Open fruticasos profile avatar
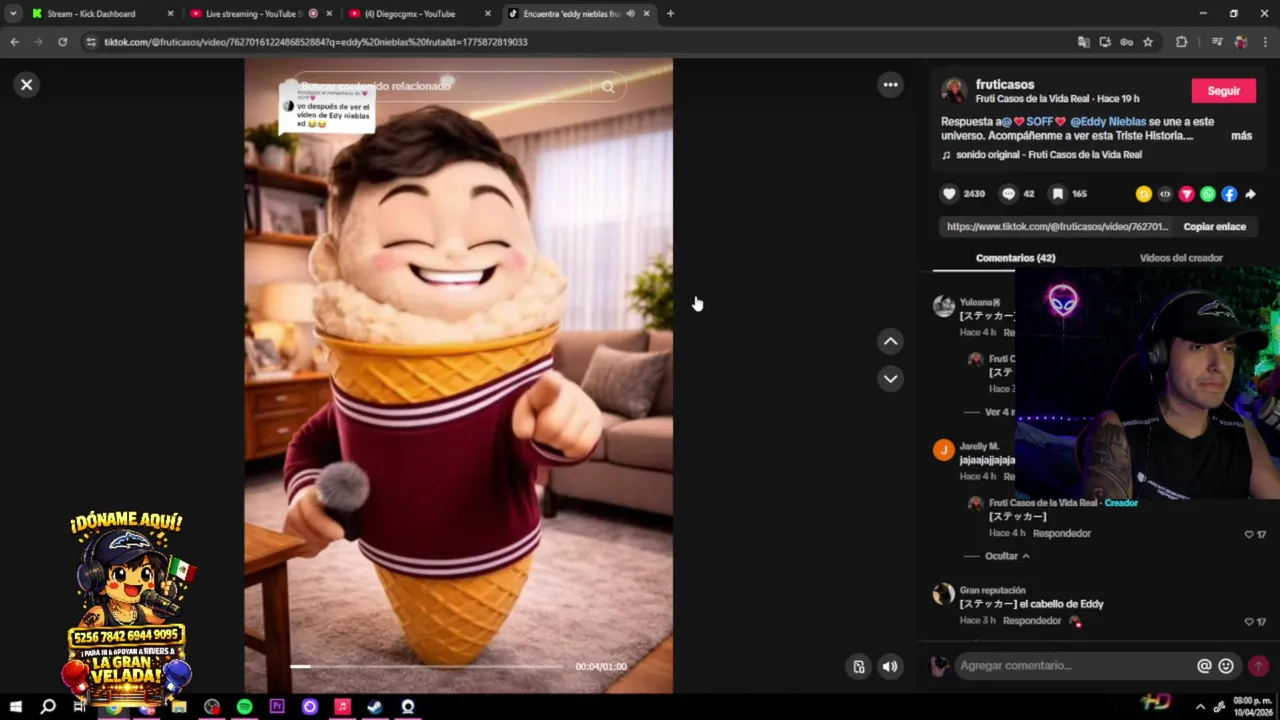The width and height of the screenshot is (1280, 720). 954,91
